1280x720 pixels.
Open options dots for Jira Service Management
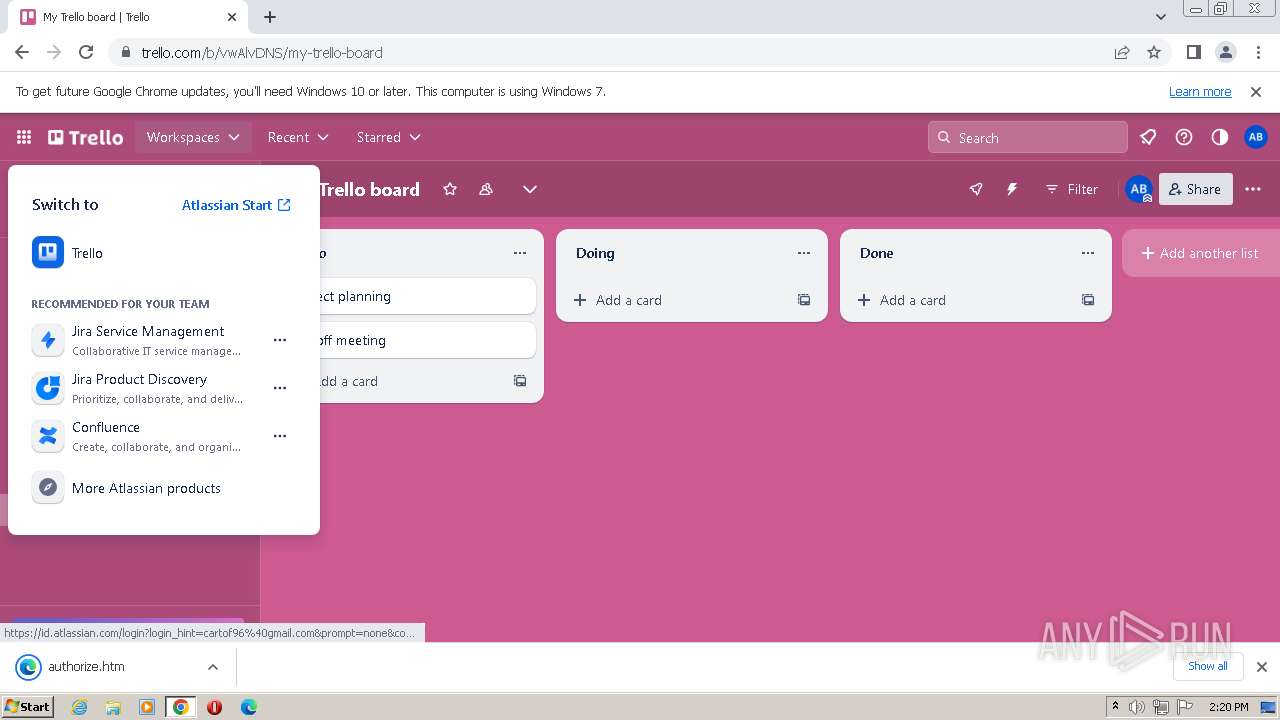pyautogui.click(x=280, y=340)
